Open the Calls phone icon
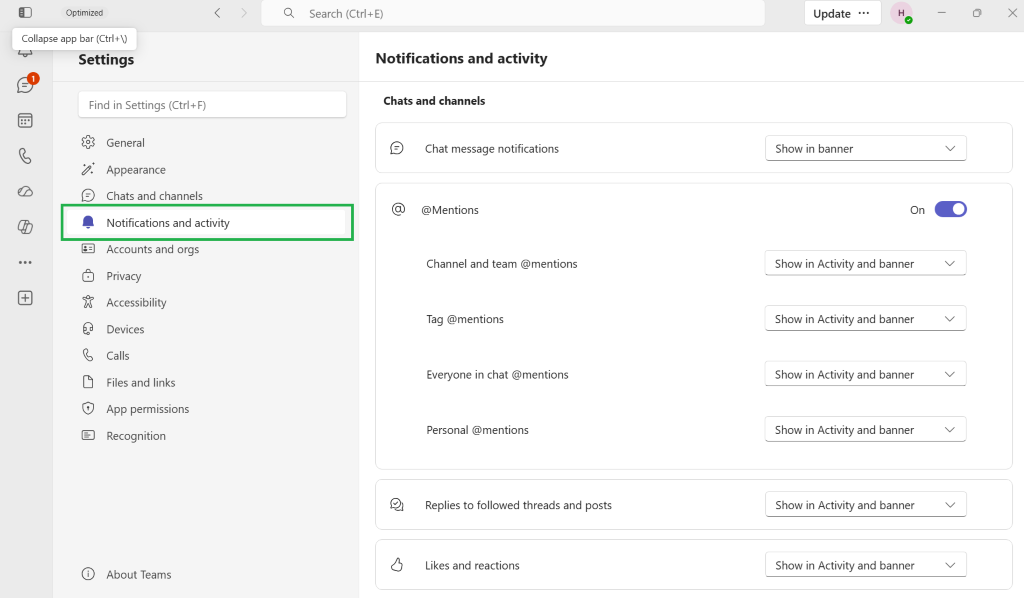The image size is (1024, 598). click(25, 156)
